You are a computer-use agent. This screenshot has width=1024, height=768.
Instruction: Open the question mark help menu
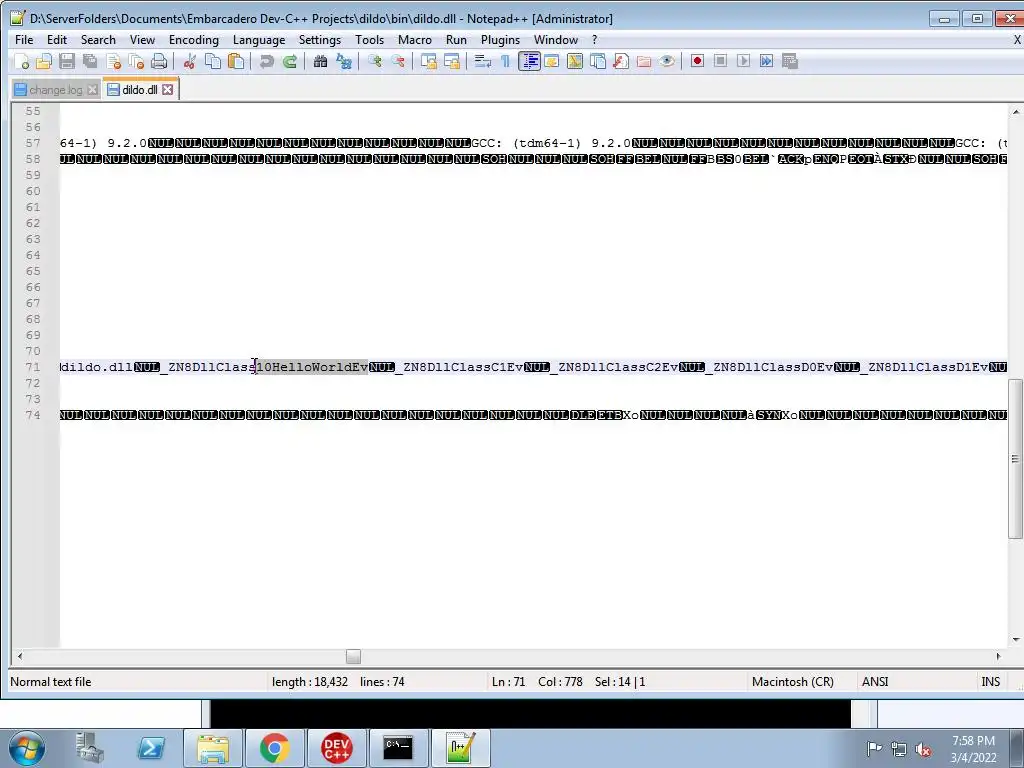point(594,40)
